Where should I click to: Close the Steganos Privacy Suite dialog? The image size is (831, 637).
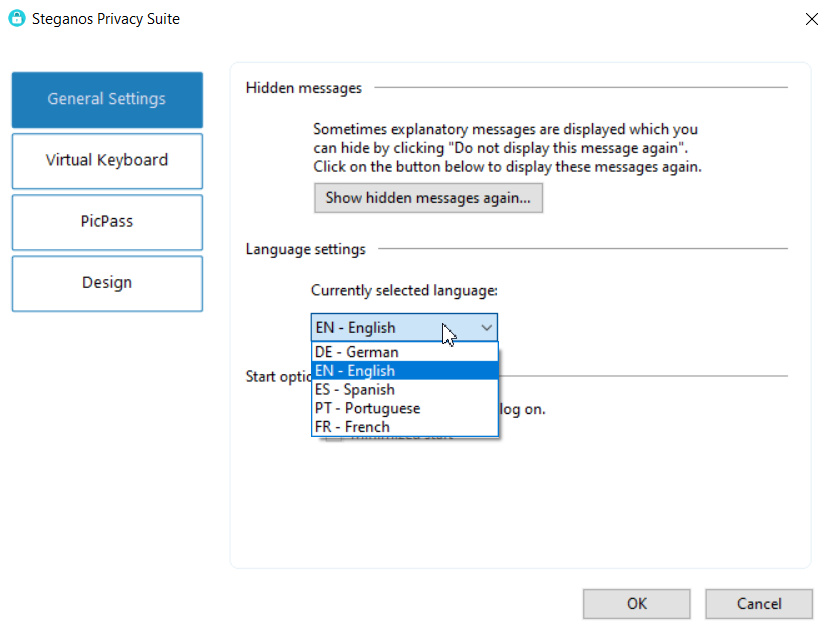811,20
